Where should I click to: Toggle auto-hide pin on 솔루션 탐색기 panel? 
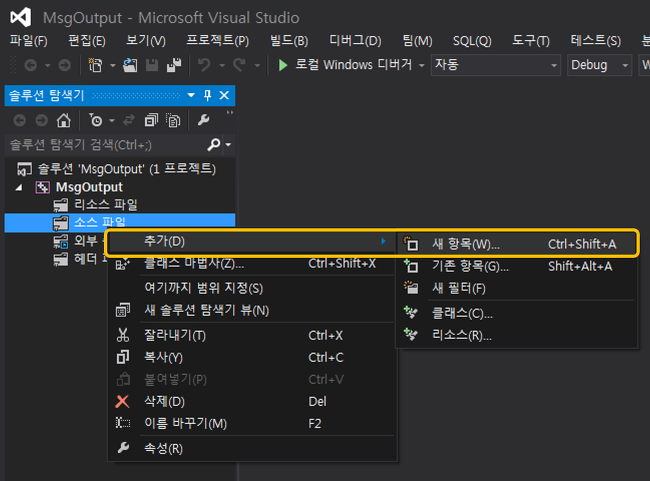coord(208,95)
